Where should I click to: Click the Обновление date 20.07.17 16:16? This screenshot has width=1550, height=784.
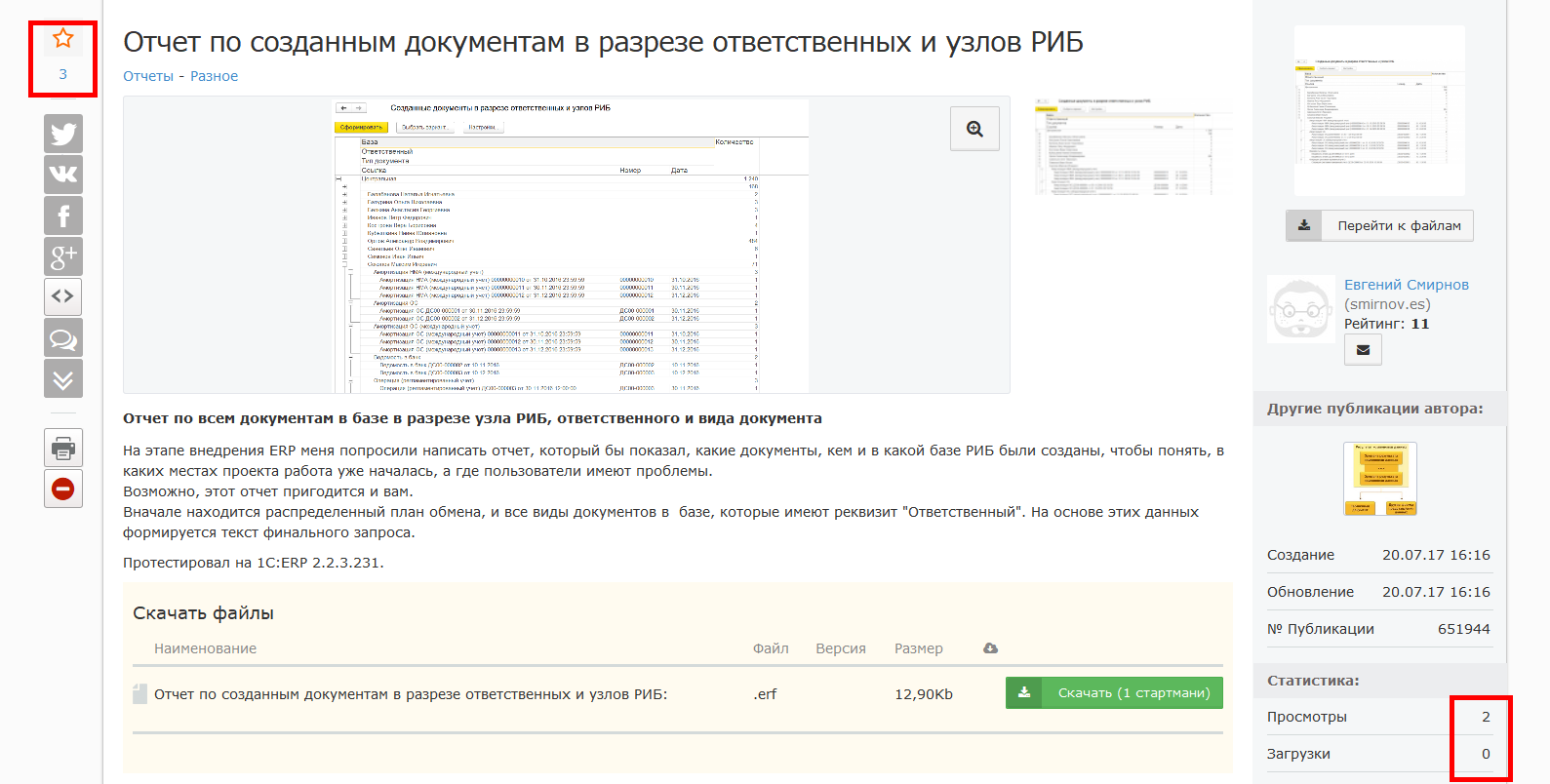tap(1436, 592)
